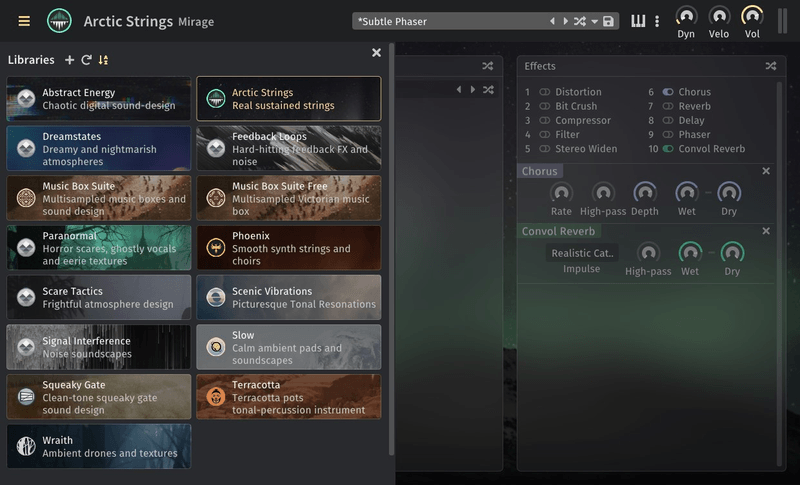The image size is (800, 485).
Task: Choose the Phoenix library
Action: pyautogui.click(x=288, y=247)
